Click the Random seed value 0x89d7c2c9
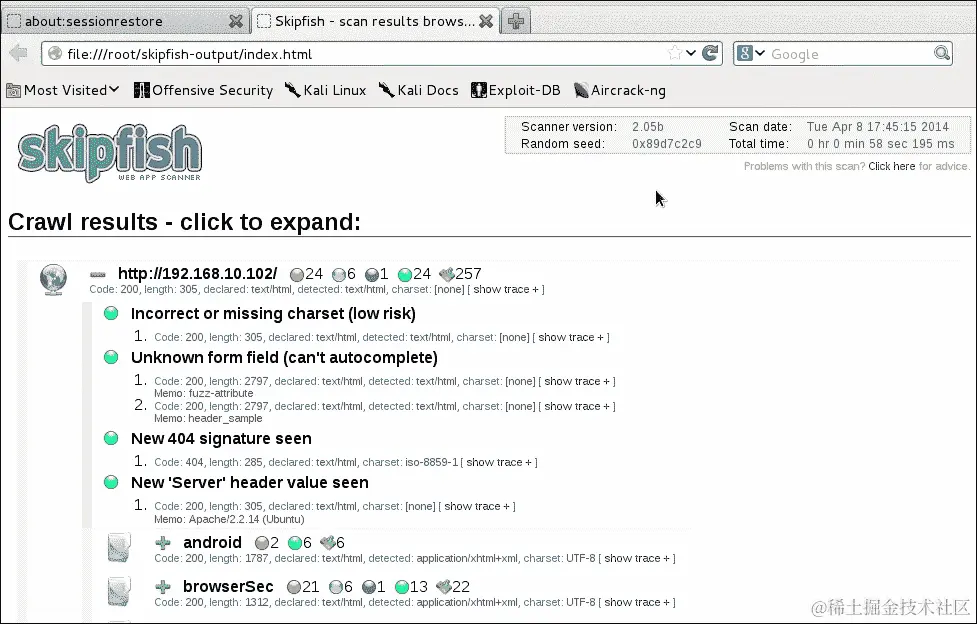Screen dimensions: 977x624 click(x=667, y=144)
